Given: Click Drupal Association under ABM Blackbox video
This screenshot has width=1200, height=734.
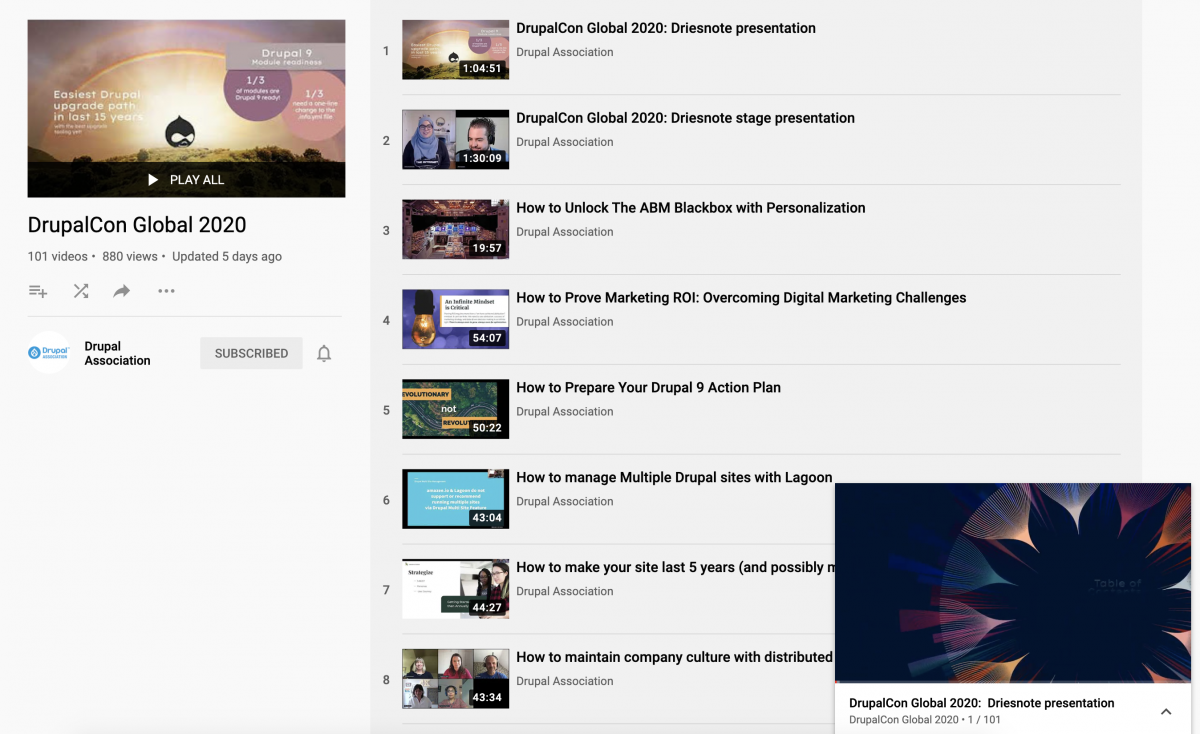Looking at the screenshot, I should coord(565,232).
